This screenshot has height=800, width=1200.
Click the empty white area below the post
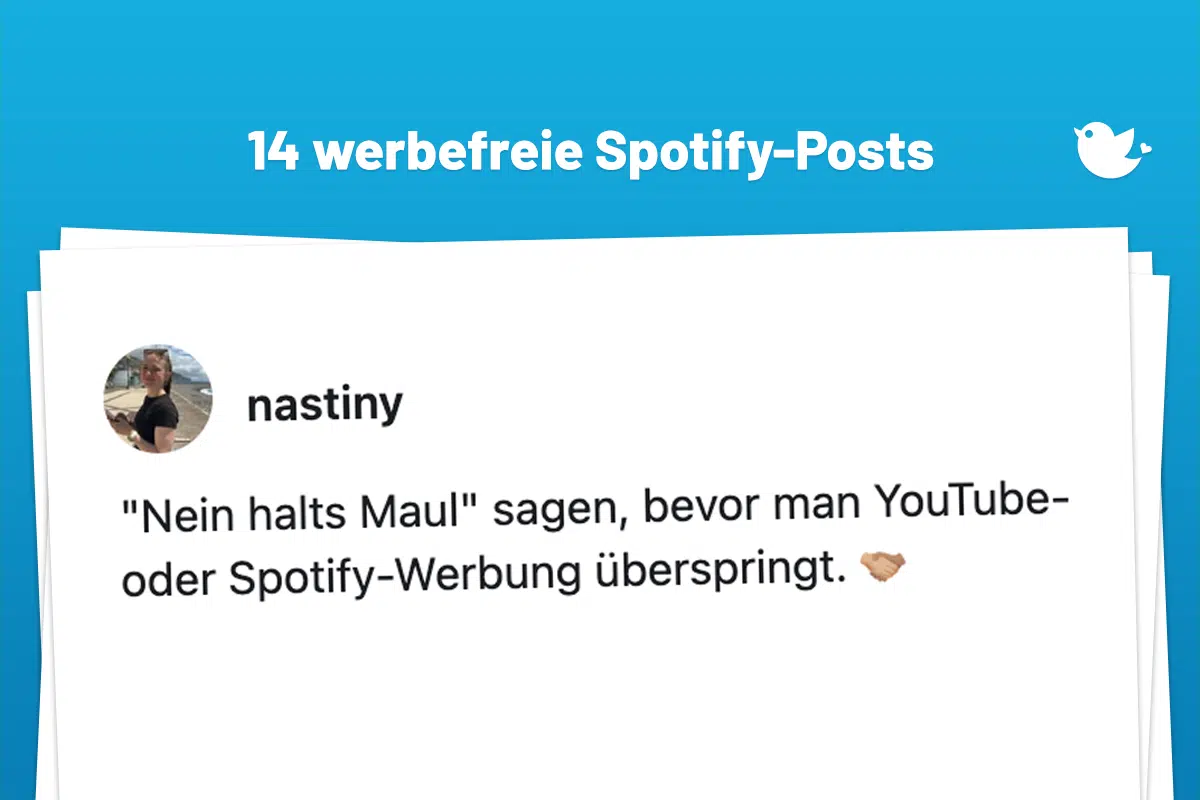(600, 700)
